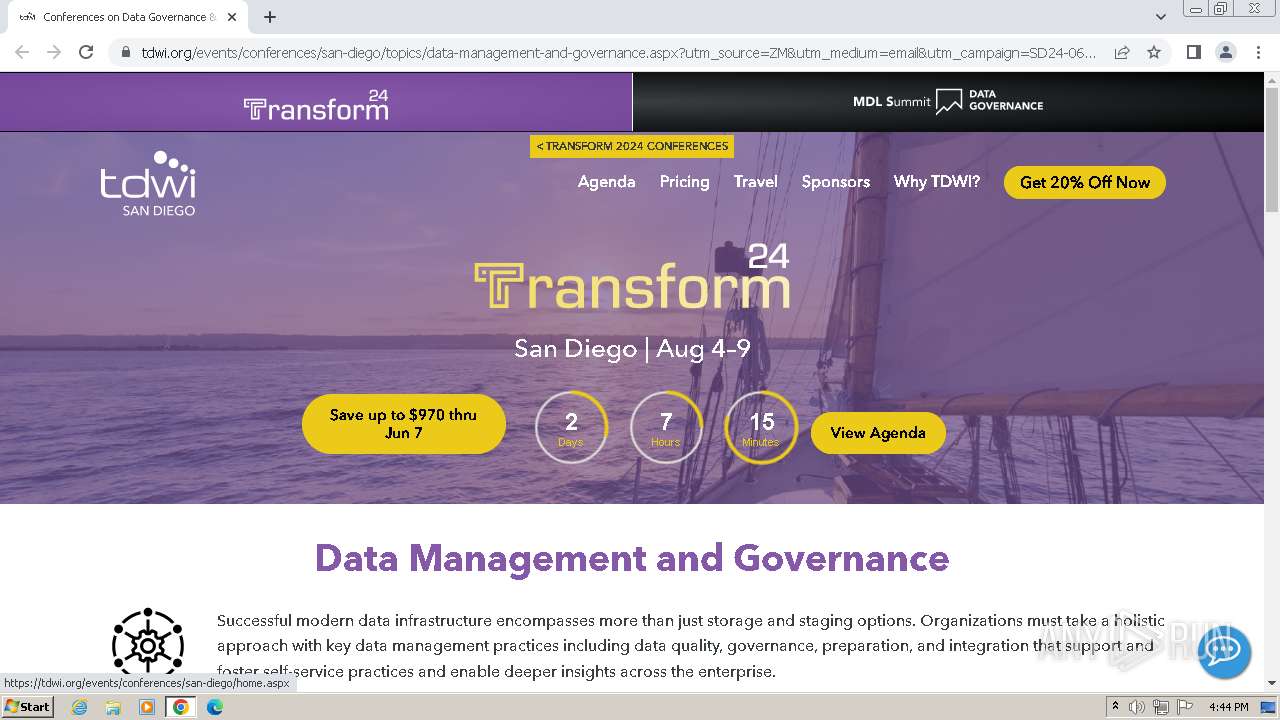
Task: Launch Internet Explorer from the taskbar
Action: (x=79, y=707)
